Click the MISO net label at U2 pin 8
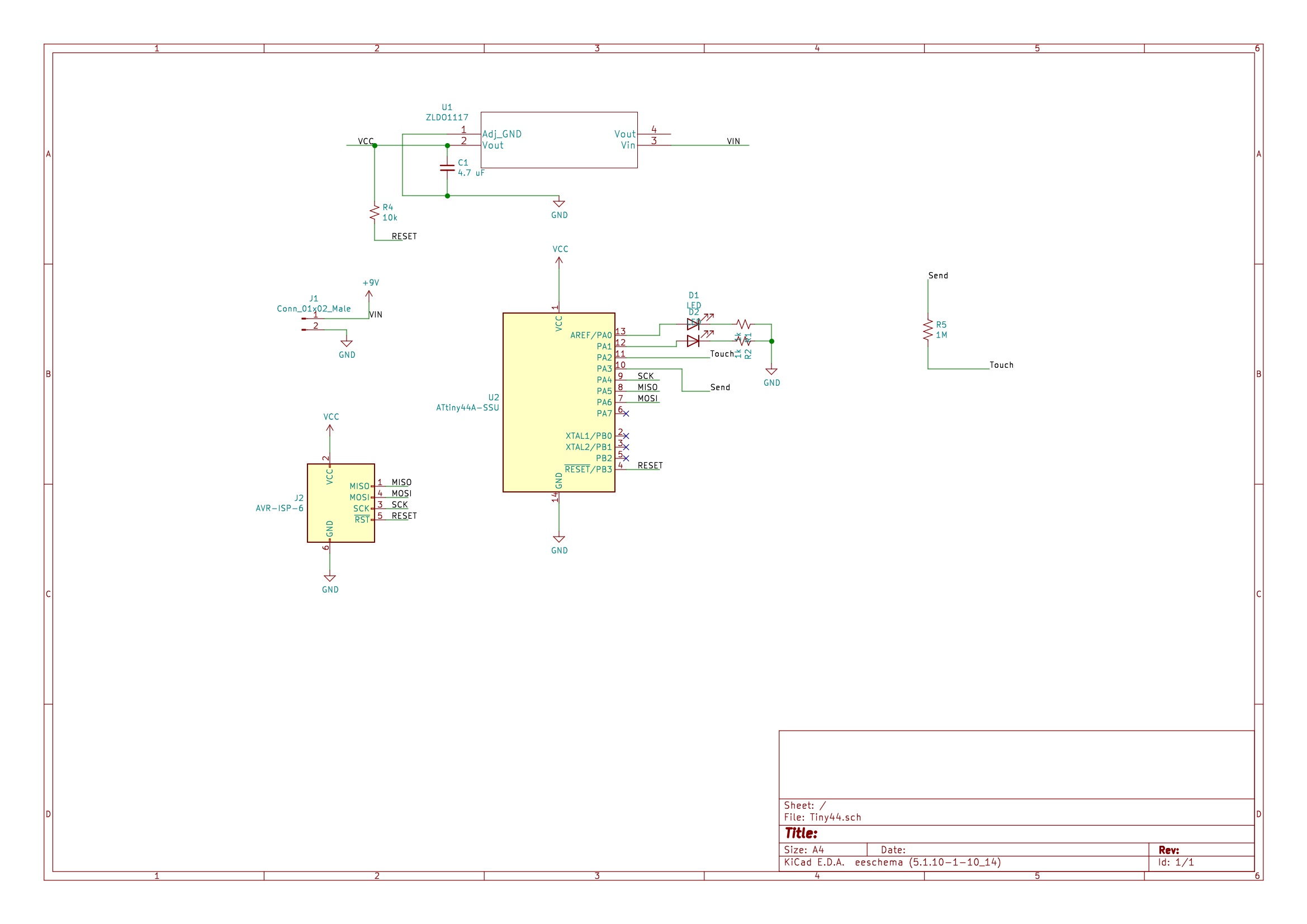The image size is (1307, 924). (647, 388)
